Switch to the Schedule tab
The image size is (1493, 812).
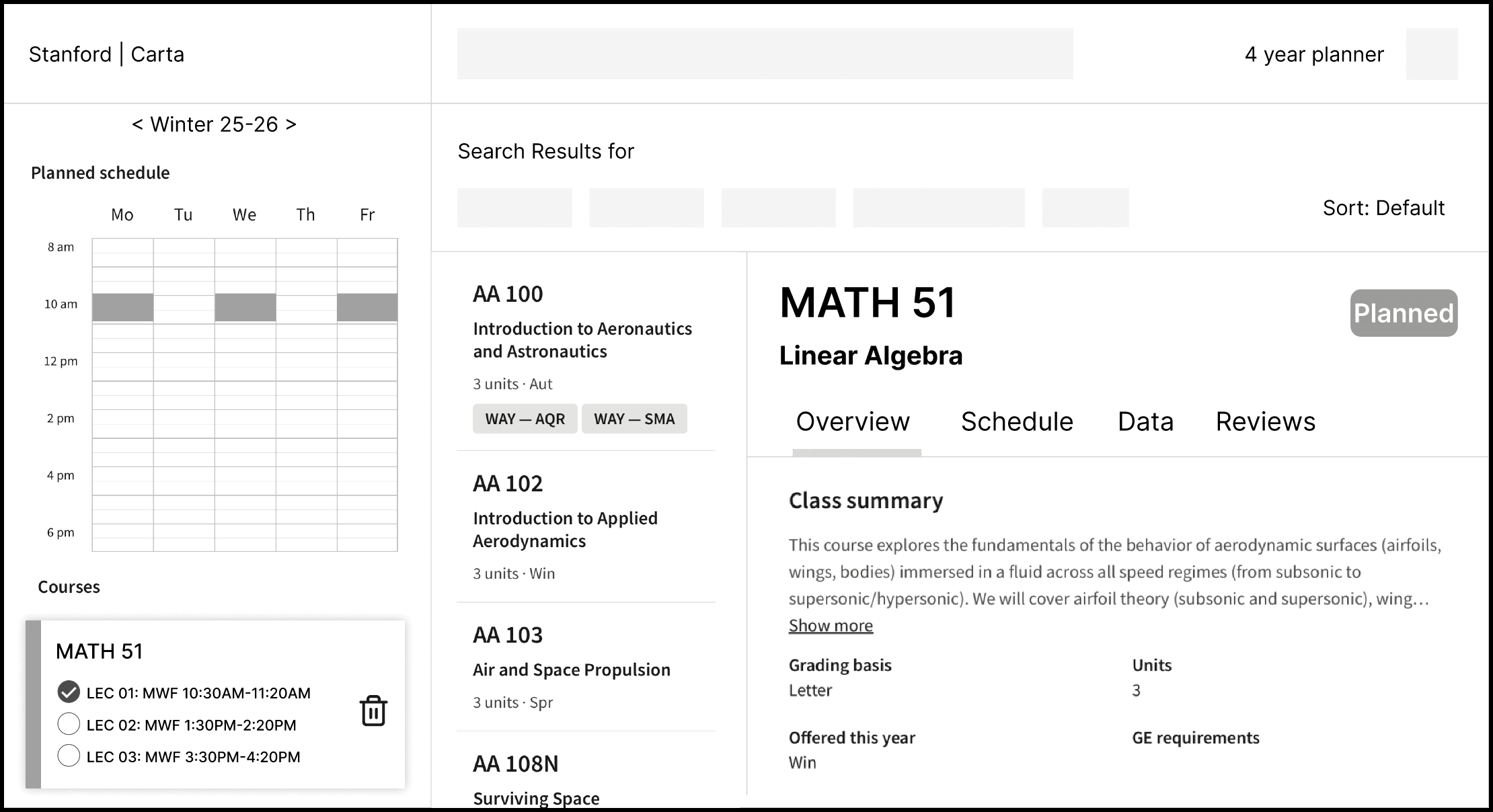tap(1016, 421)
